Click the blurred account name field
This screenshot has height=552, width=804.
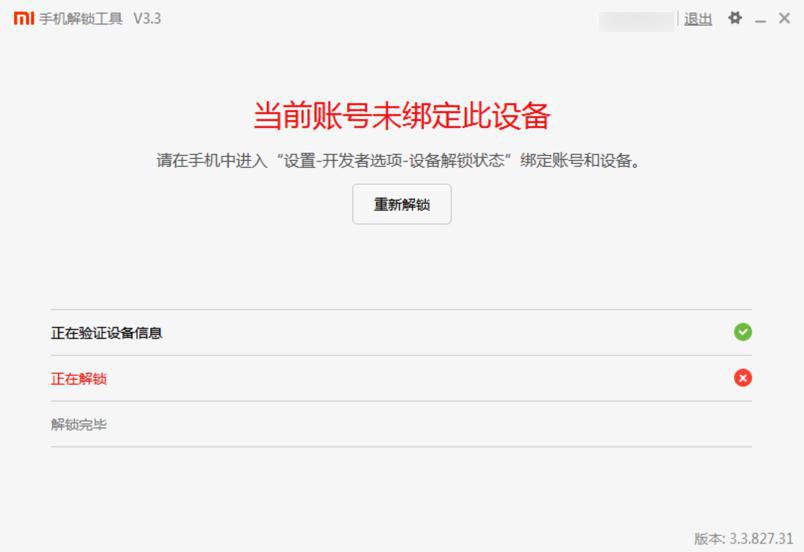[x=636, y=21]
